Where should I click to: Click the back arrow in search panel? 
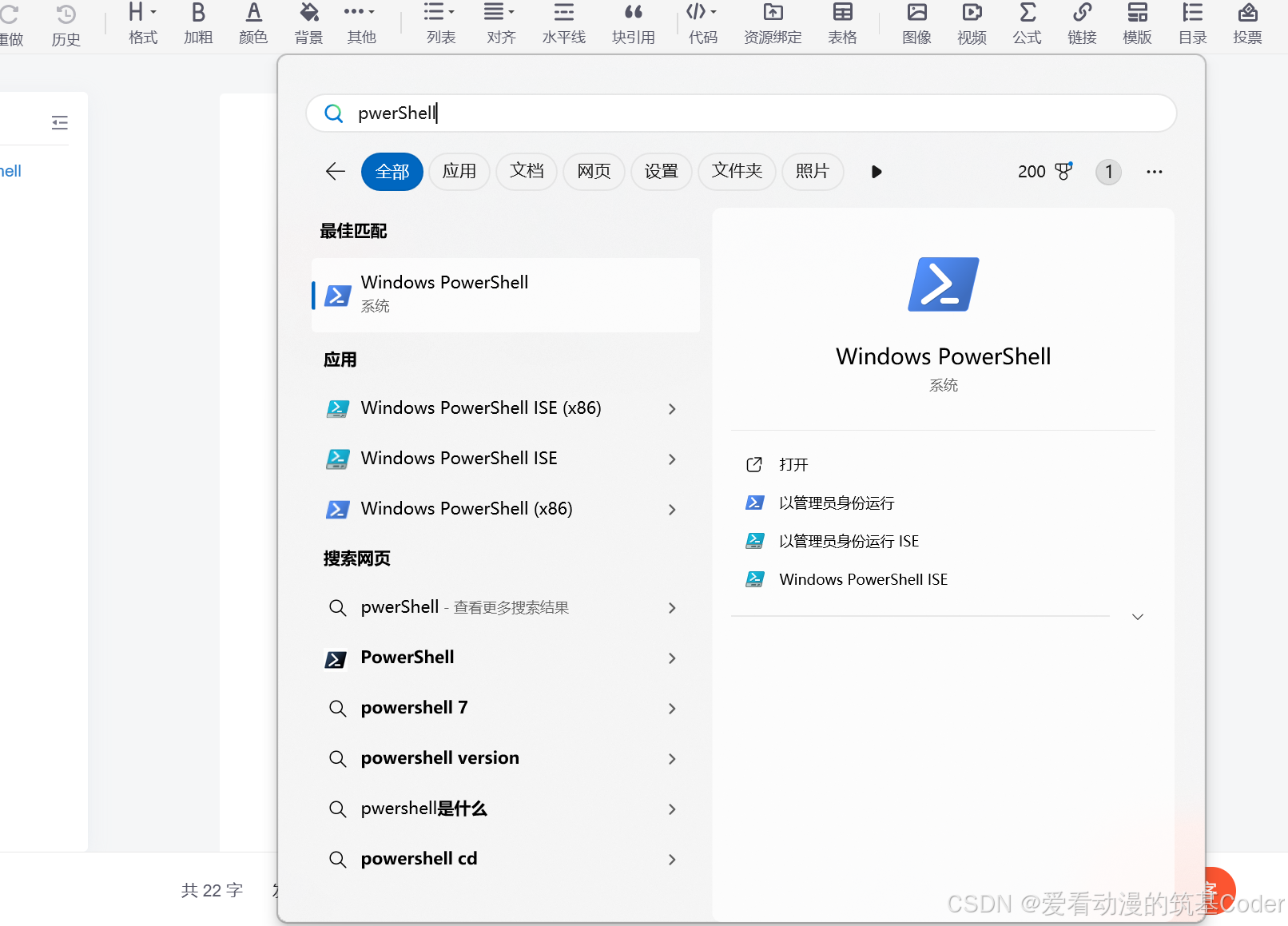point(336,171)
